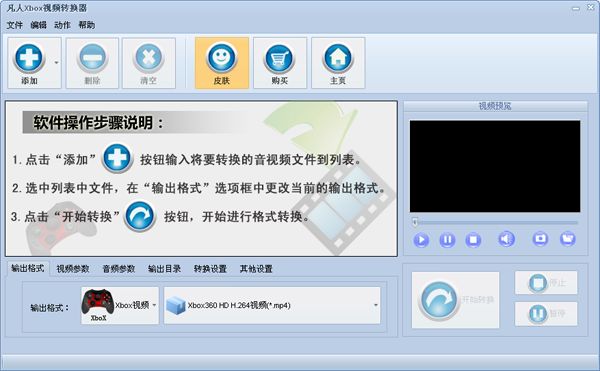The image size is (600, 371).
Task: Expand the Xbox360 HD H.264 format dropdown
Action: click(x=272, y=305)
